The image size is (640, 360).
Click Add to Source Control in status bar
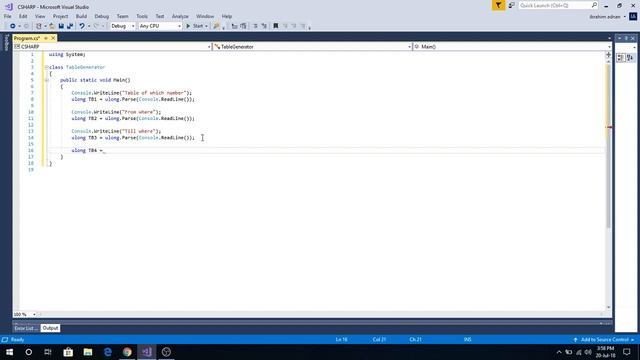[x=604, y=340]
